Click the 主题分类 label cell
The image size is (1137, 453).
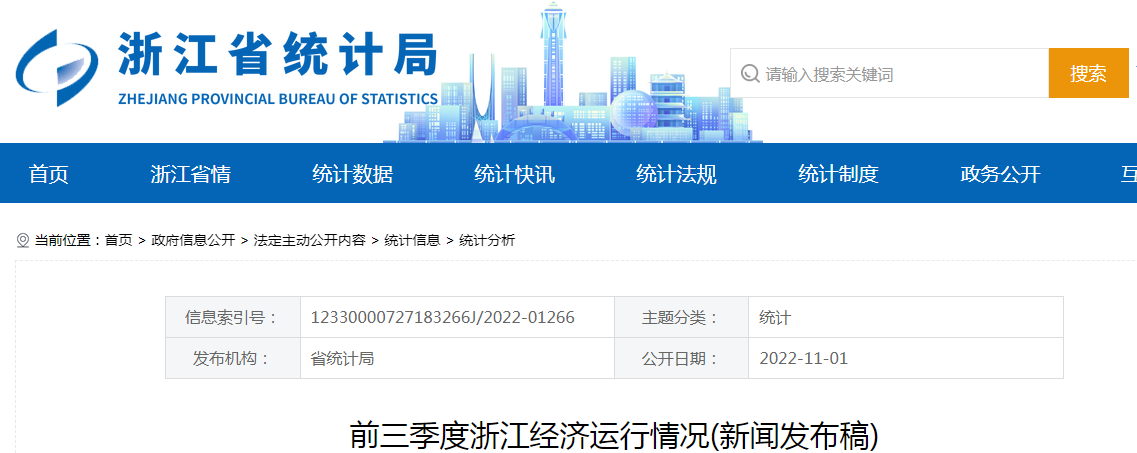tap(682, 317)
